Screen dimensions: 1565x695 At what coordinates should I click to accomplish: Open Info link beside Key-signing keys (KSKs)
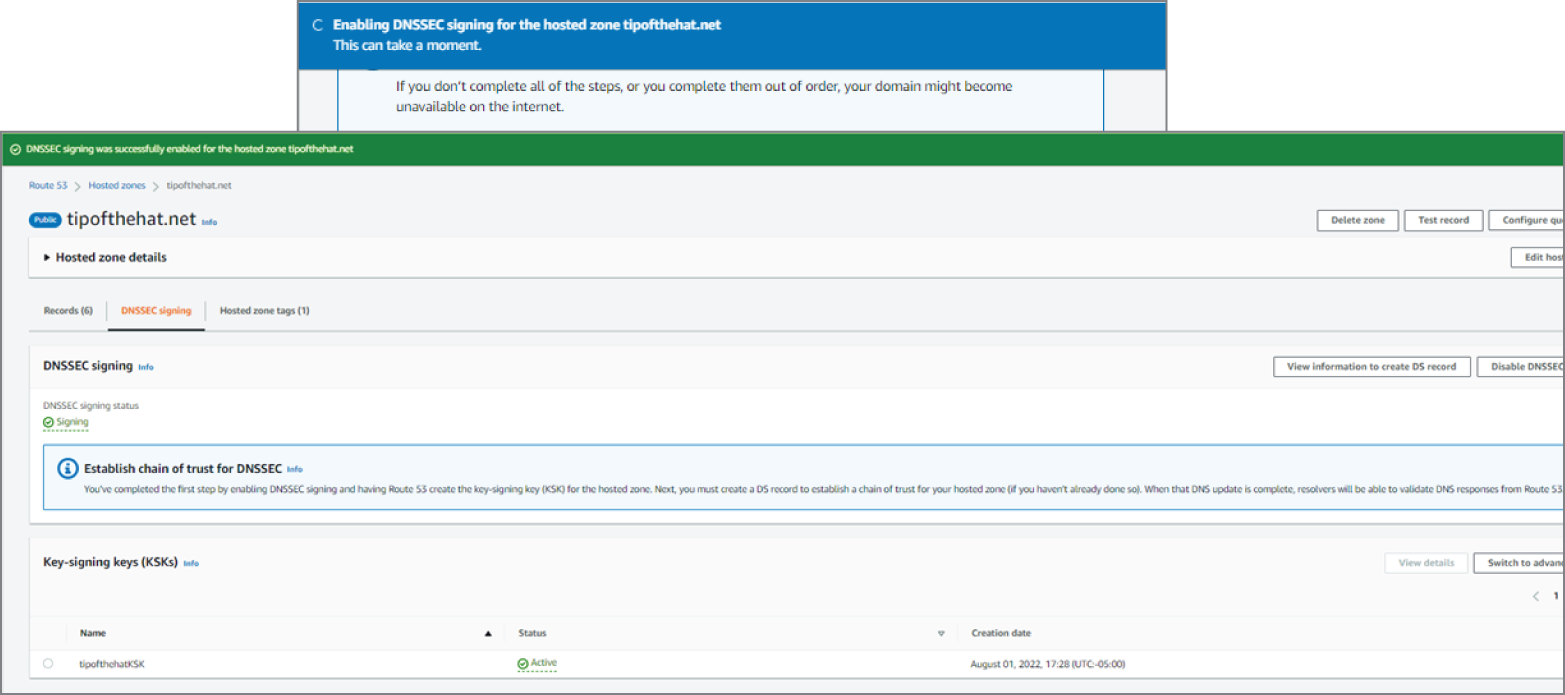pyautogui.click(x=191, y=563)
